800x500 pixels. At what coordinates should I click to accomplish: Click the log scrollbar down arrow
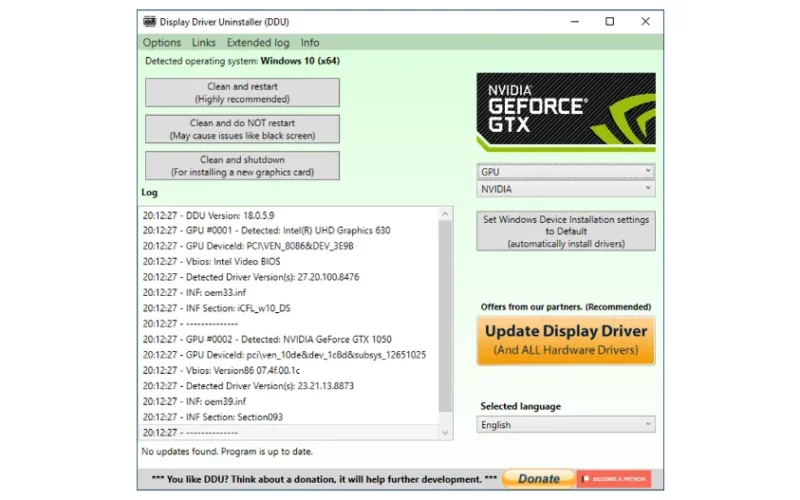click(445, 433)
